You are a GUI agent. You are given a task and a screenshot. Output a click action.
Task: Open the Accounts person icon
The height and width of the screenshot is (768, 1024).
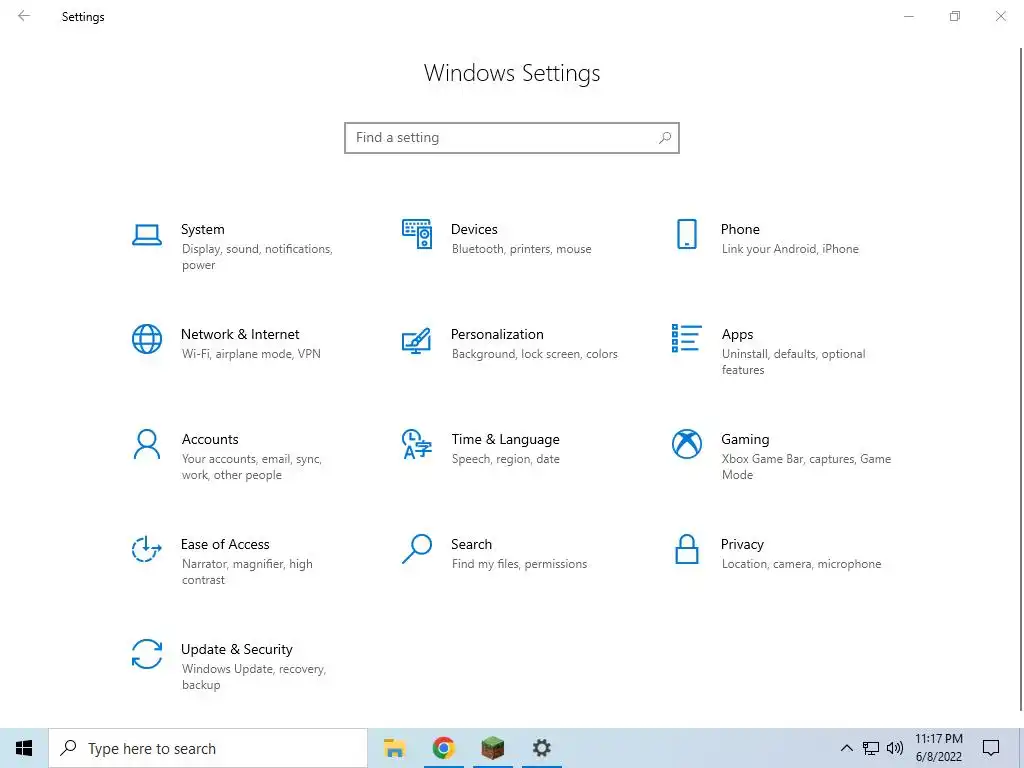[x=147, y=444]
